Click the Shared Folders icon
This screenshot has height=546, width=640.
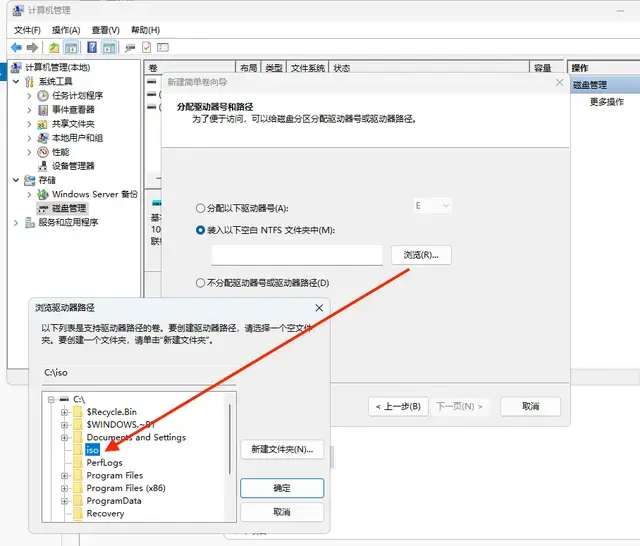coord(43,124)
